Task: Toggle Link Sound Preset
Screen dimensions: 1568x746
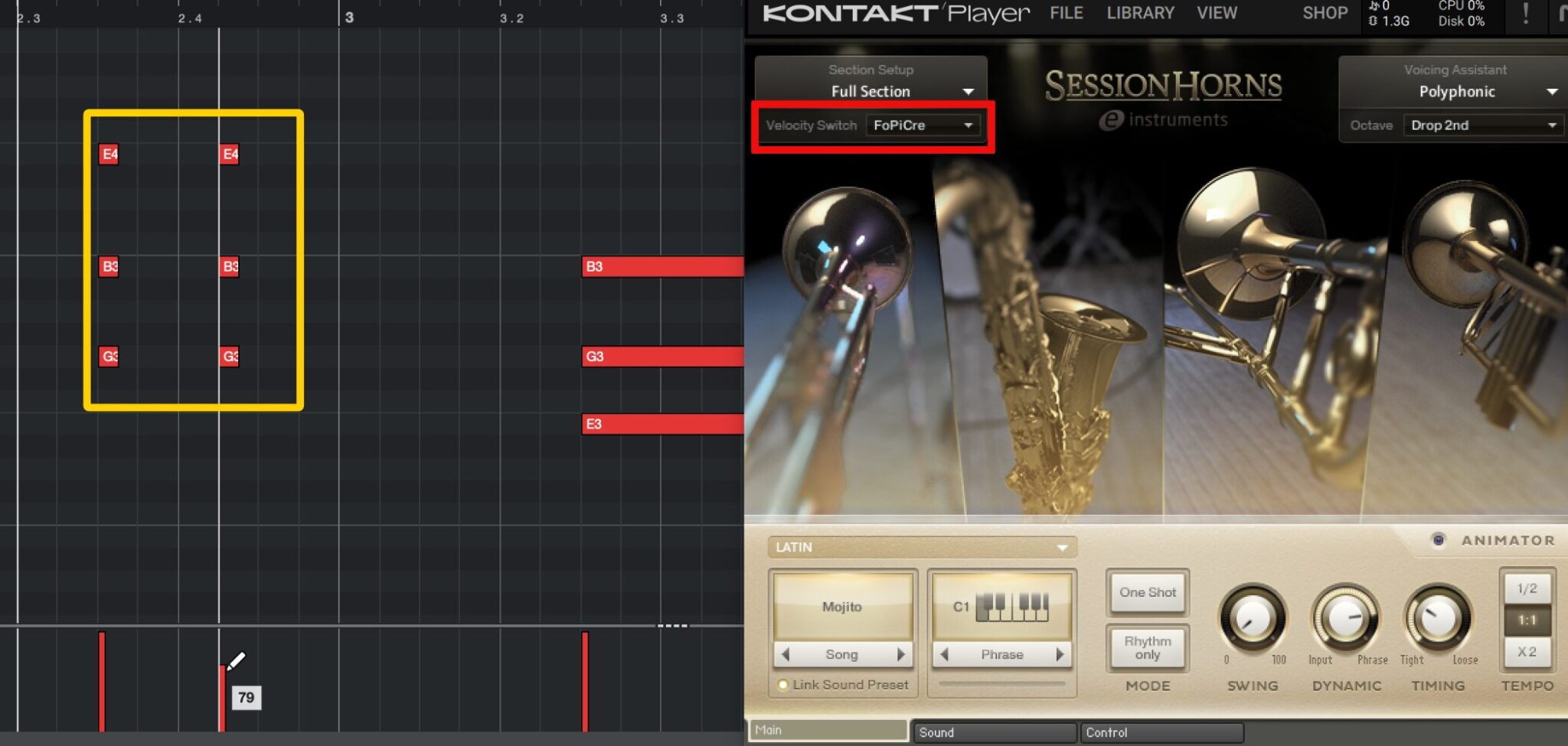Action: [x=782, y=685]
